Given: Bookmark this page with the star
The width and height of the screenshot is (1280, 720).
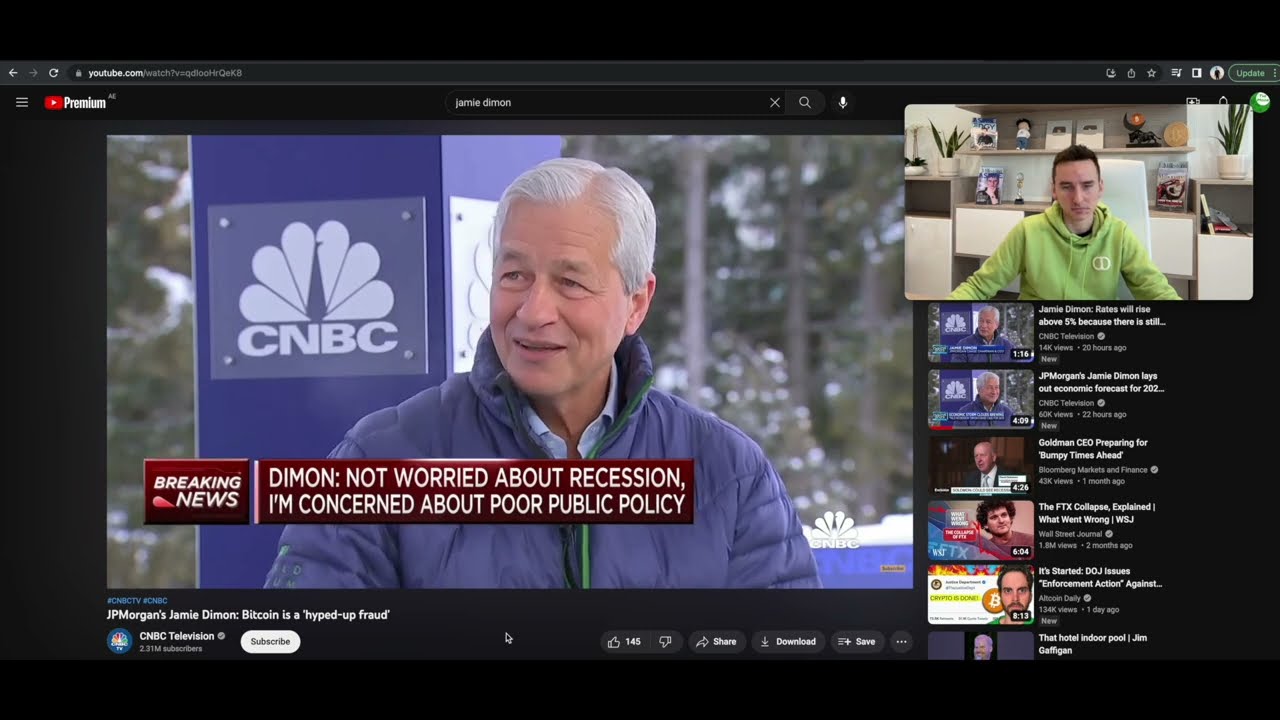Looking at the screenshot, I should pyautogui.click(x=1151, y=73).
